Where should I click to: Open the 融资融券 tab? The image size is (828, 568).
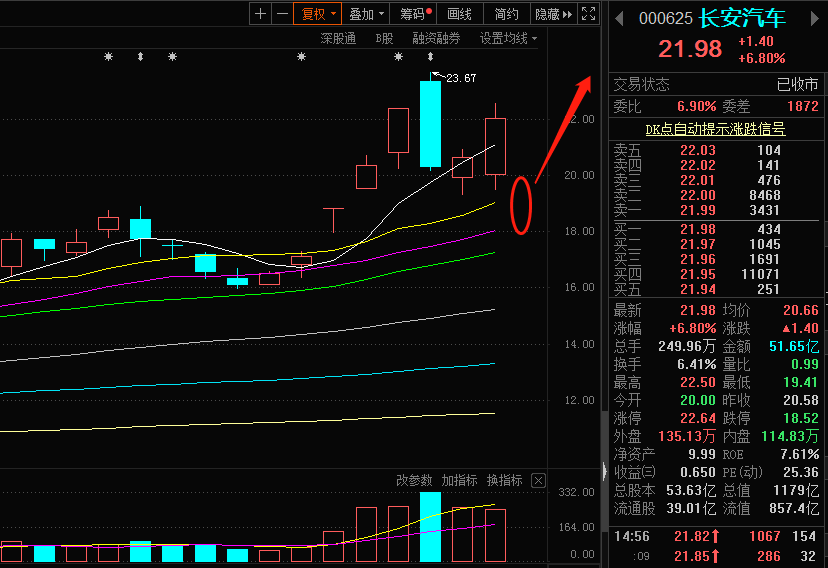point(436,39)
